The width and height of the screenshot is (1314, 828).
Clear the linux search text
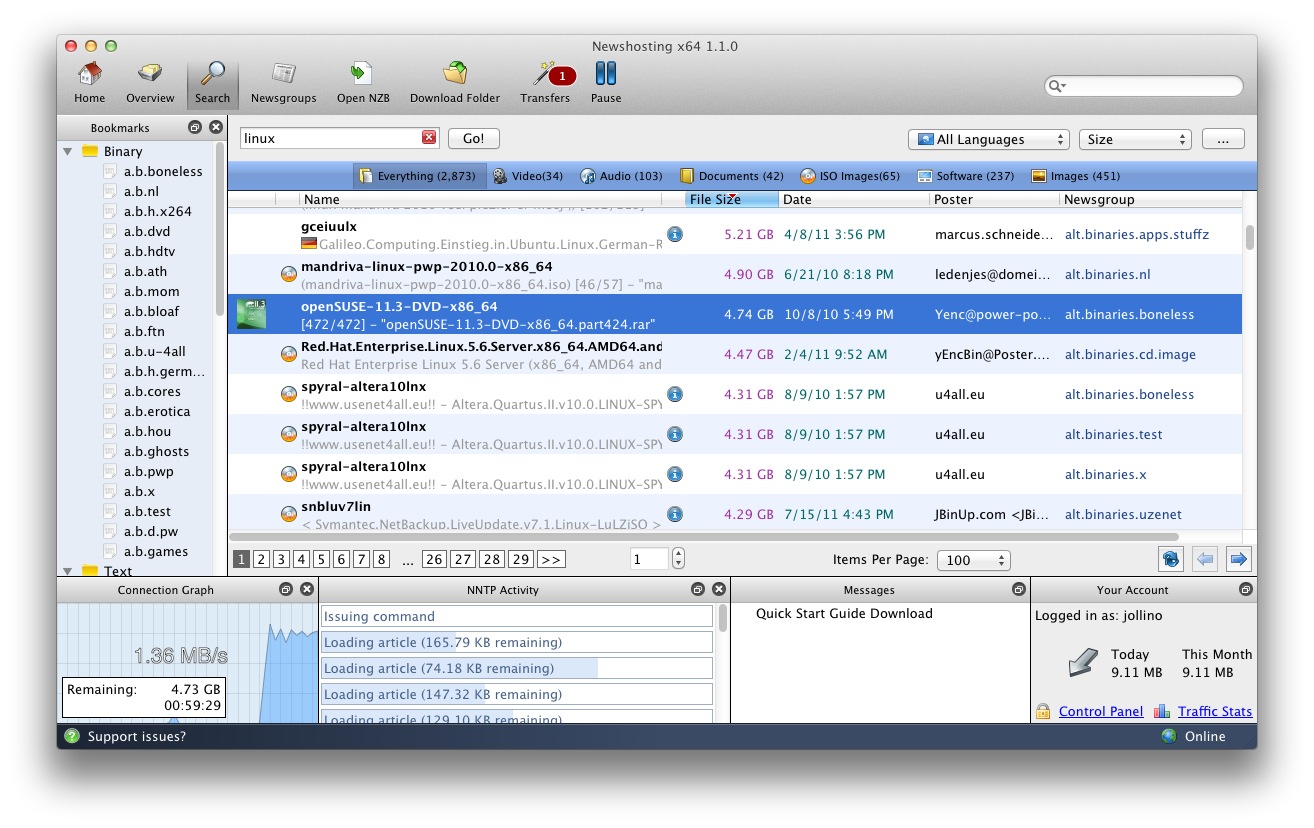pyautogui.click(x=429, y=138)
